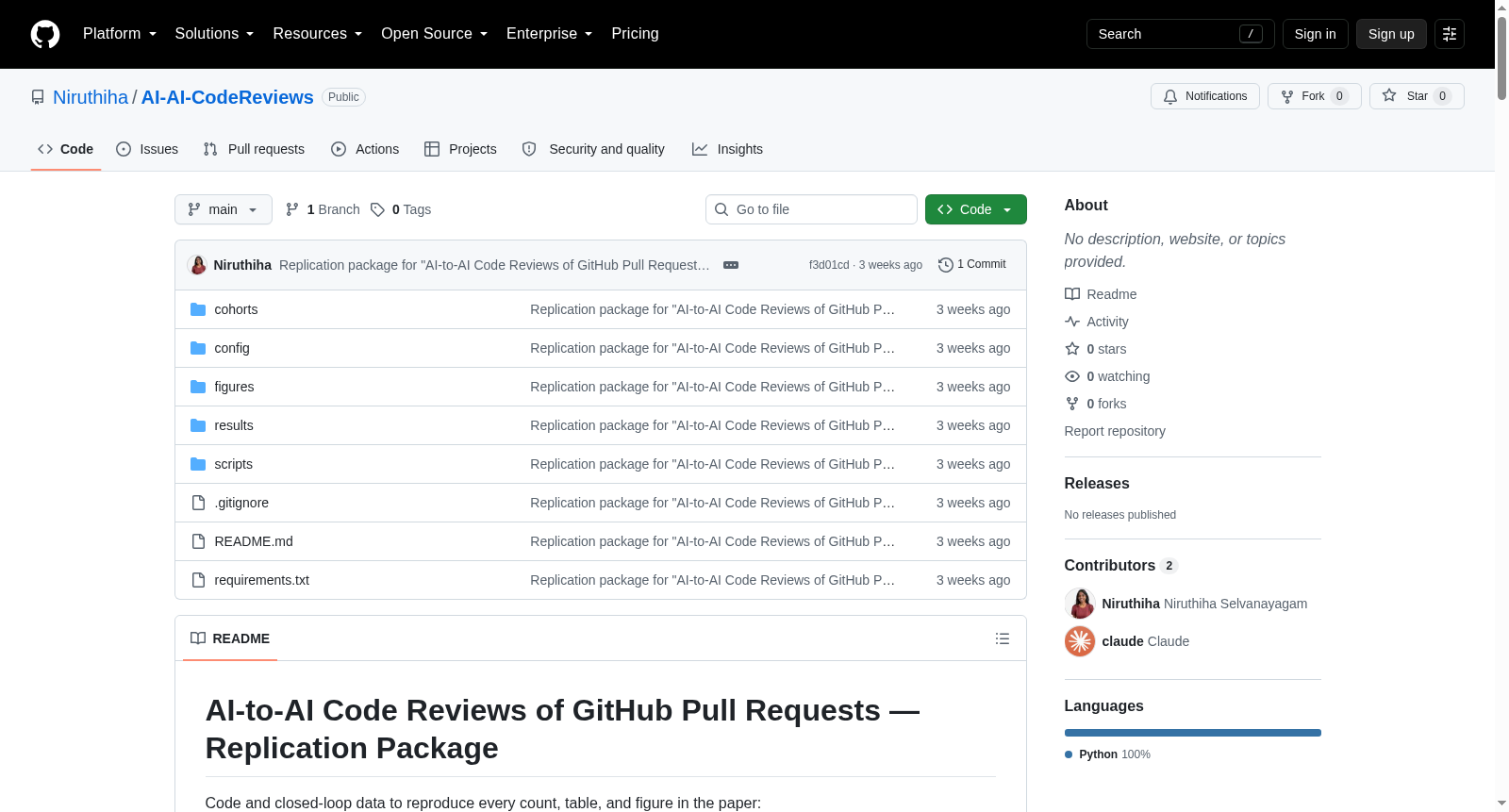The height and width of the screenshot is (812, 1509).
Task: Switch to the Insights tab
Action: coord(727,149)
